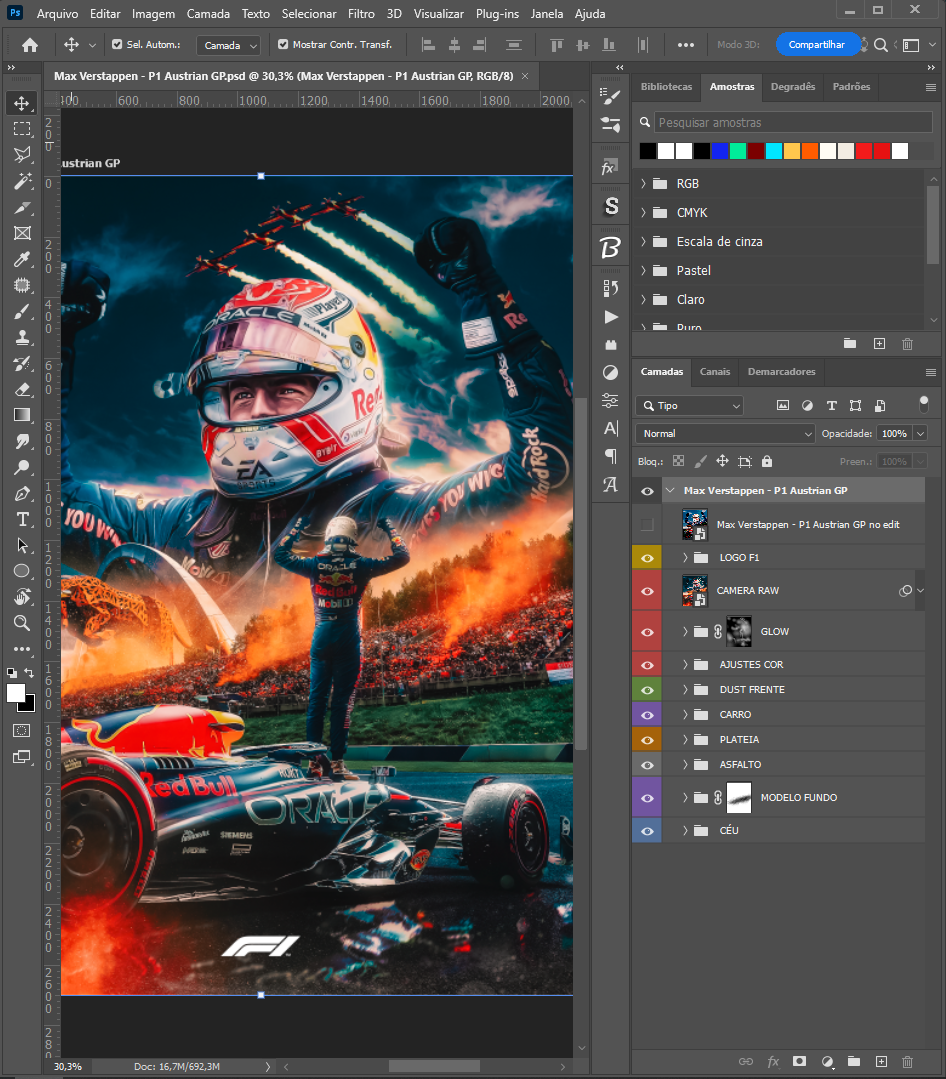Click the Home icon in options bar
This screenshot has height=1079, width=946.
30,45
